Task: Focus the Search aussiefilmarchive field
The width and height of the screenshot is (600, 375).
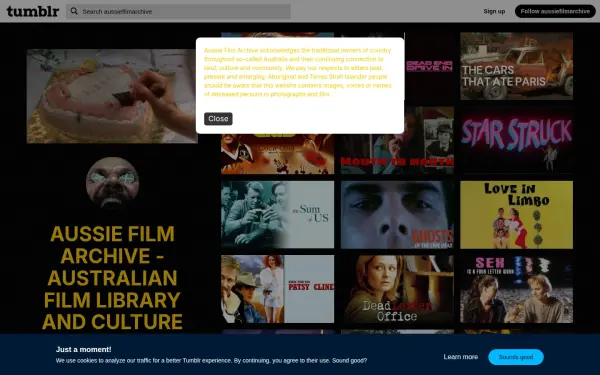Action: (x=178, y=11)
